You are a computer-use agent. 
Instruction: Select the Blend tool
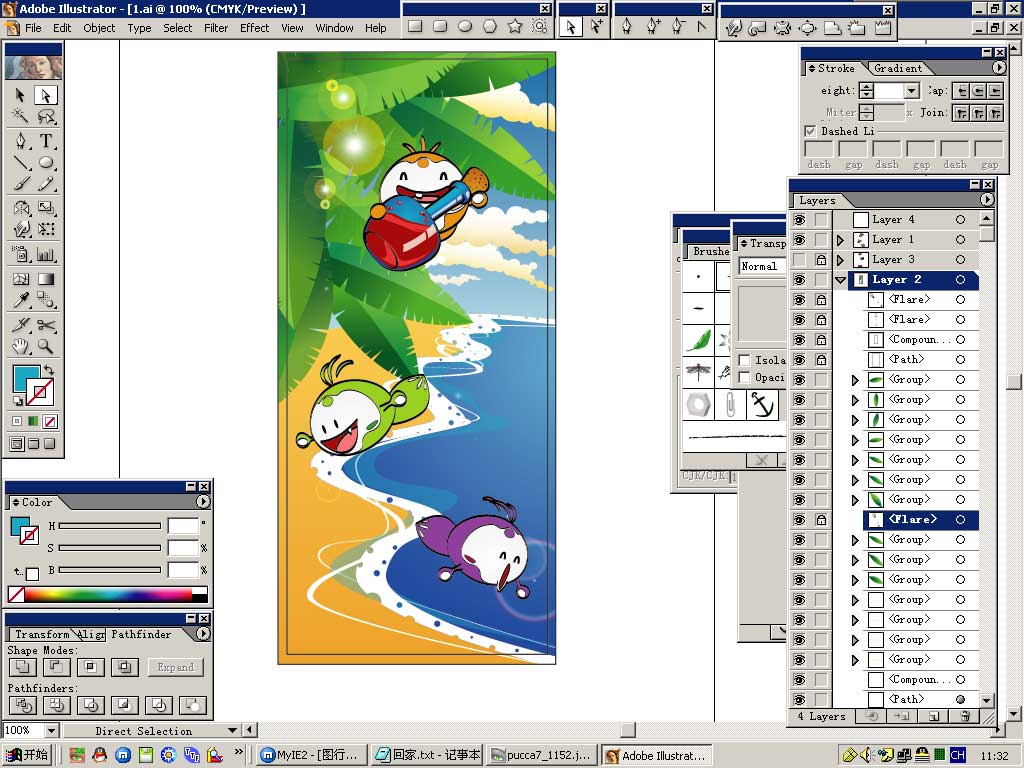[x=46, y=300]
